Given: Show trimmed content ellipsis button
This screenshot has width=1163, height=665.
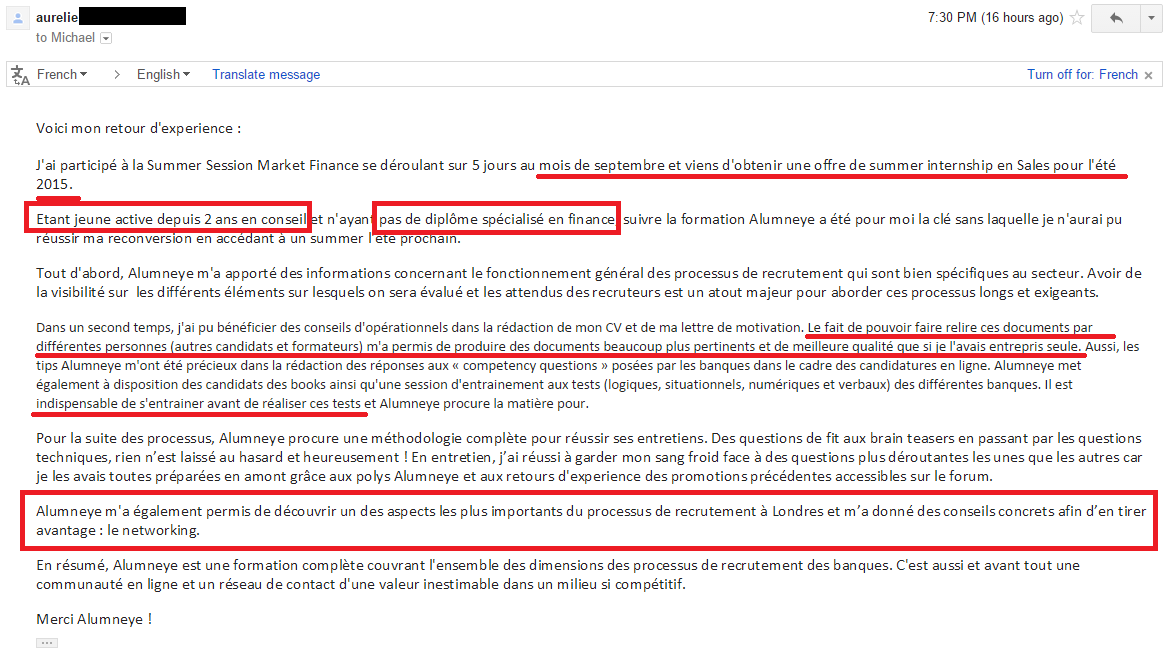Looking at the screenshot, I should (x=47, y=643).
